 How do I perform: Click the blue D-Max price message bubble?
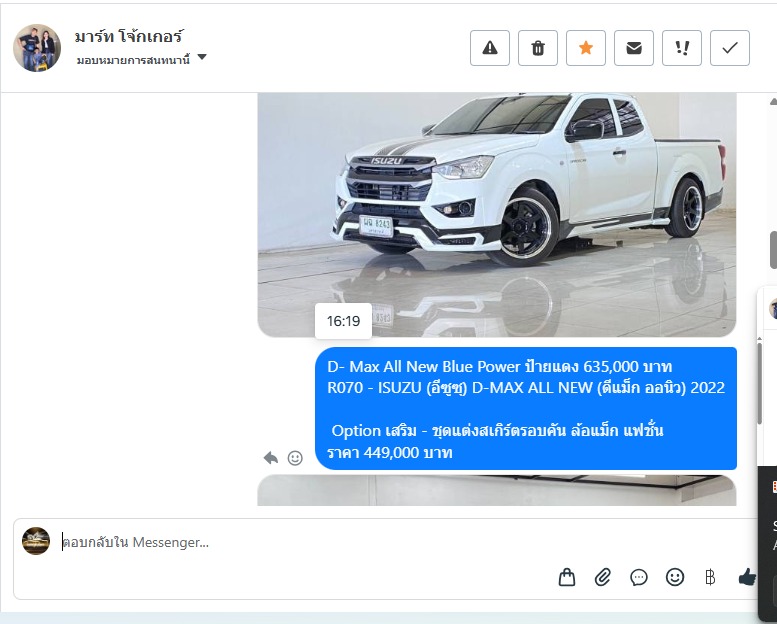tap(526, 408)
